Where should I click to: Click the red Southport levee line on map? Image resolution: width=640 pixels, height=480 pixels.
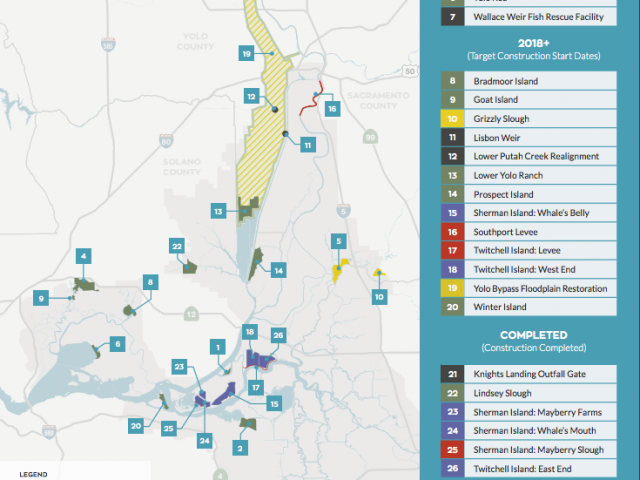tap(312, 100)
